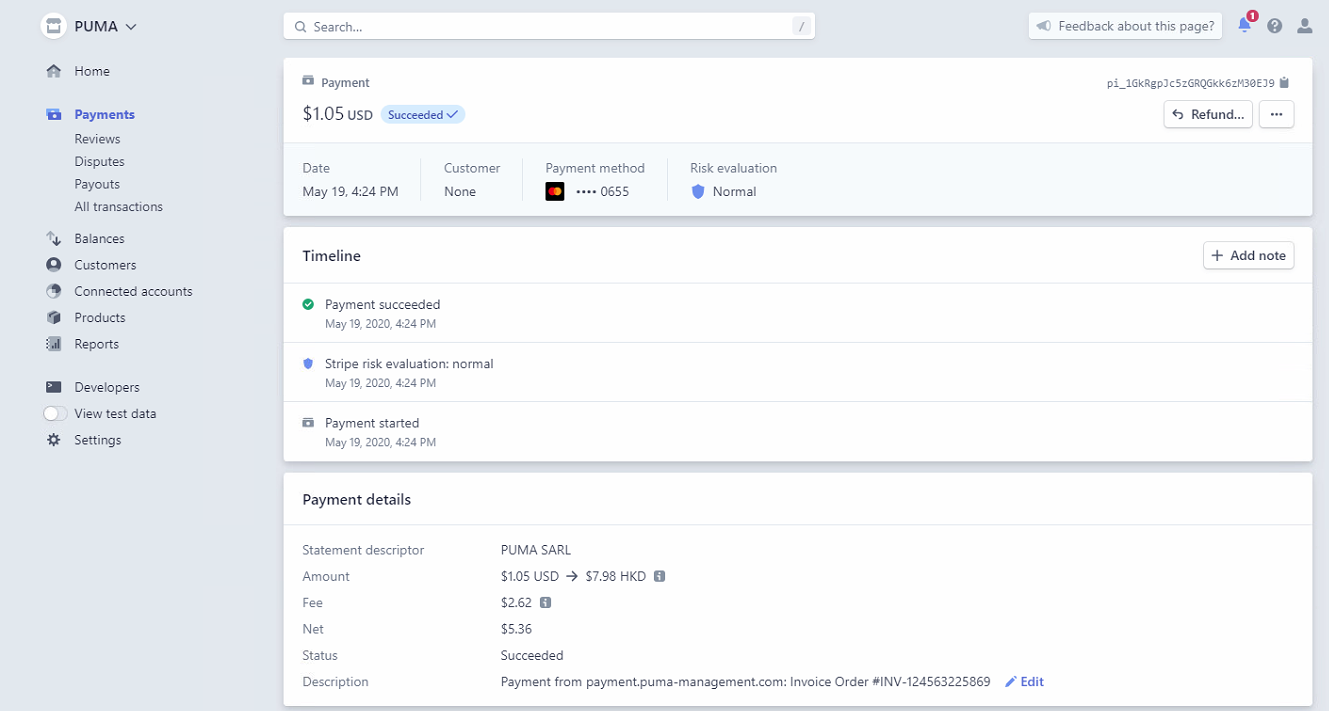The width and height of the screenshot is (1329, 711).
Task: Click the info icon beside Fee amount
Action: [x=545, y=603]
